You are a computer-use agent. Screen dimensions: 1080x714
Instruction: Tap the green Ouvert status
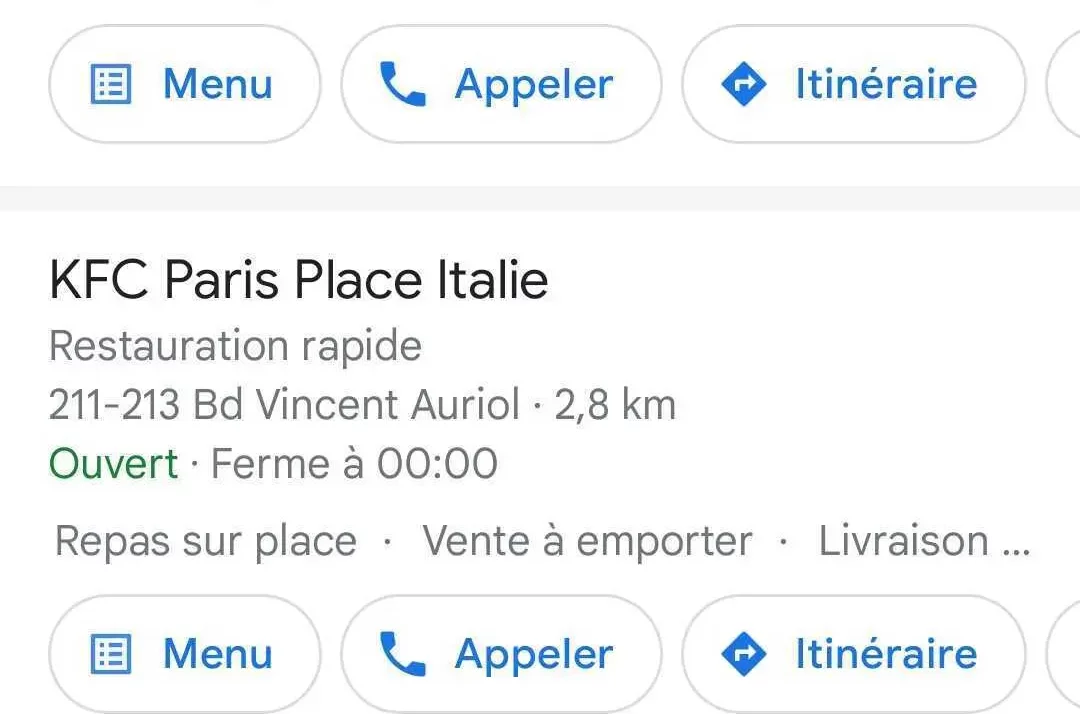tap(114, 463)
